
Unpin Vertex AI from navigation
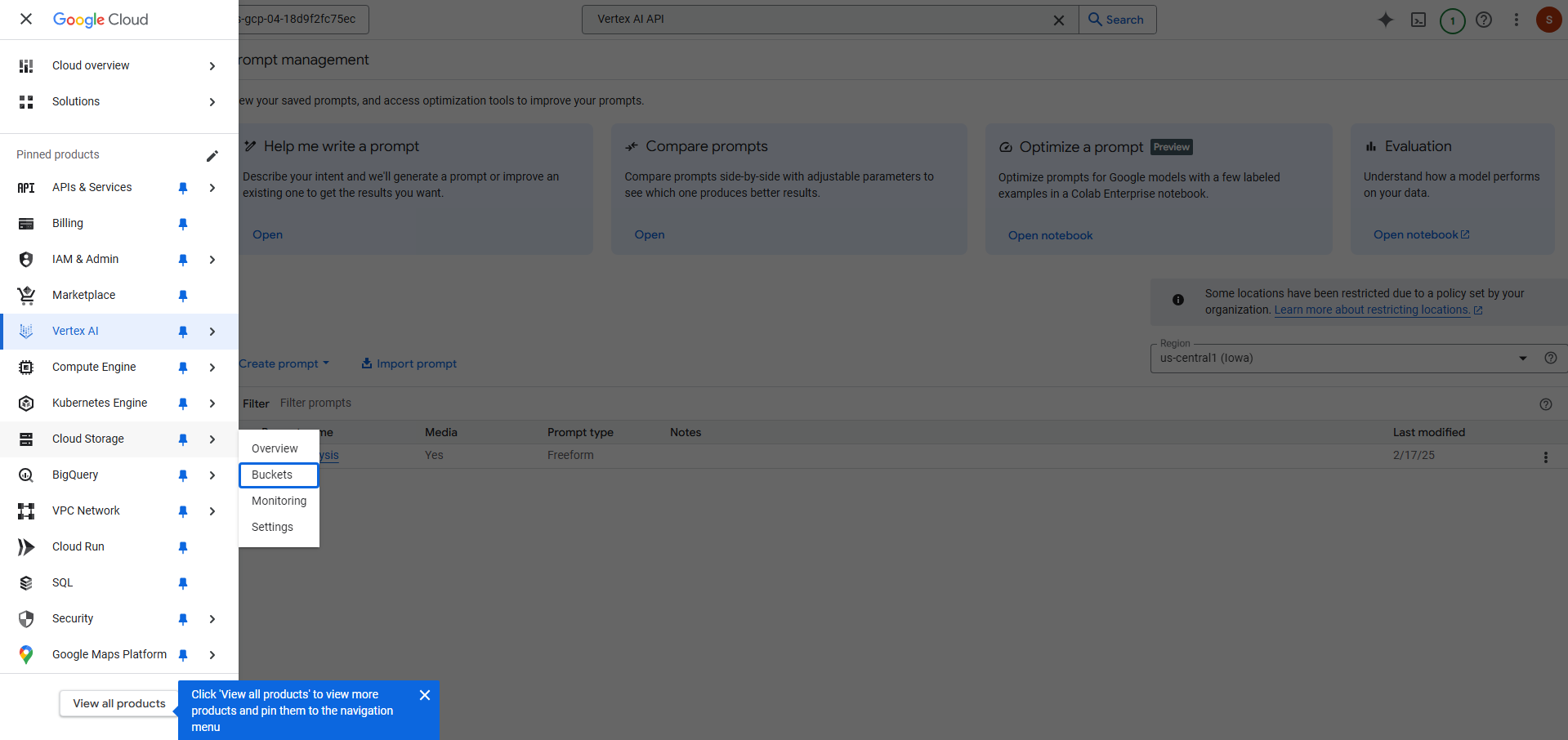(183, 332)
